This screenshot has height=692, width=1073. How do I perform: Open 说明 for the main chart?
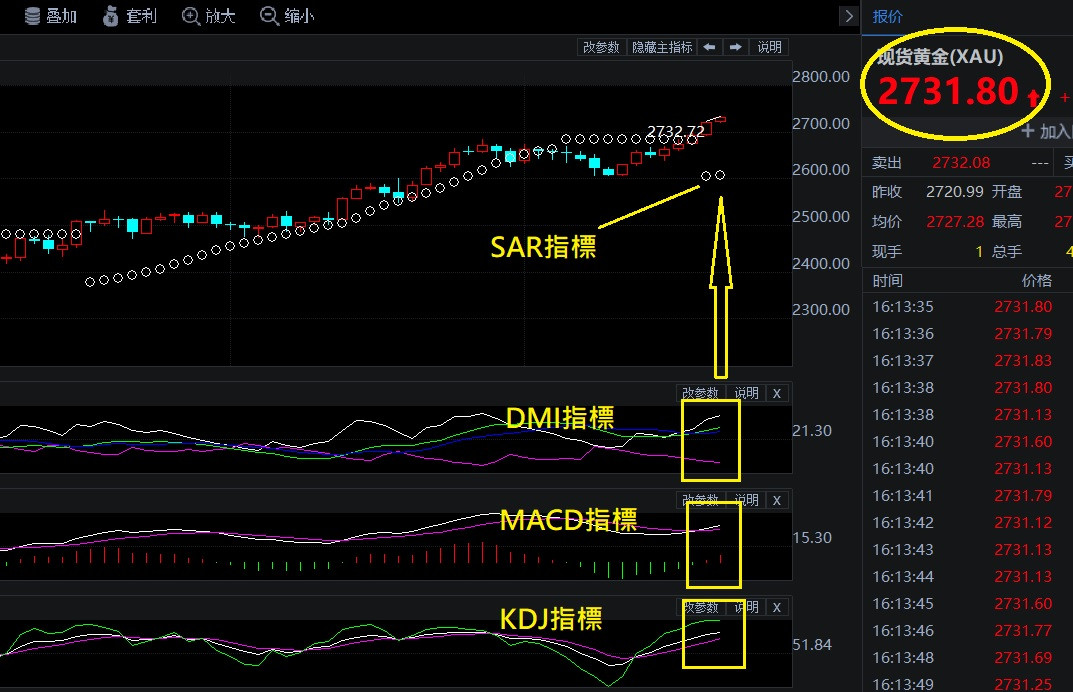pyautogui.click(x=769, y=47)
